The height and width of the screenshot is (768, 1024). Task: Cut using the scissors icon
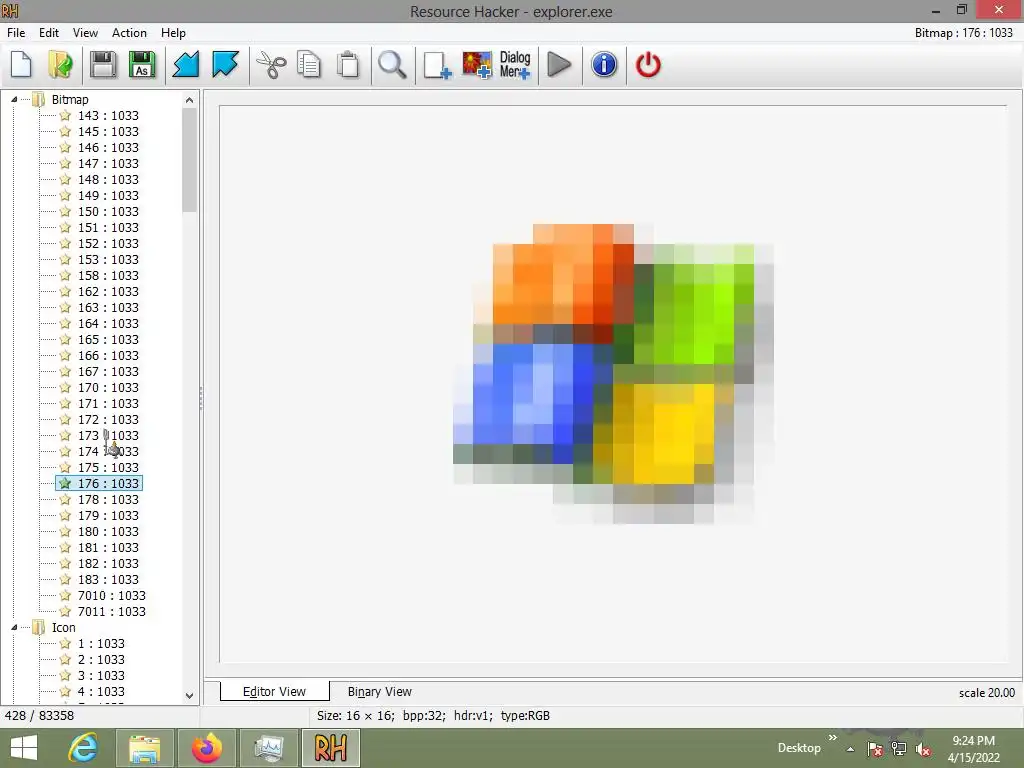pos(270,65)
